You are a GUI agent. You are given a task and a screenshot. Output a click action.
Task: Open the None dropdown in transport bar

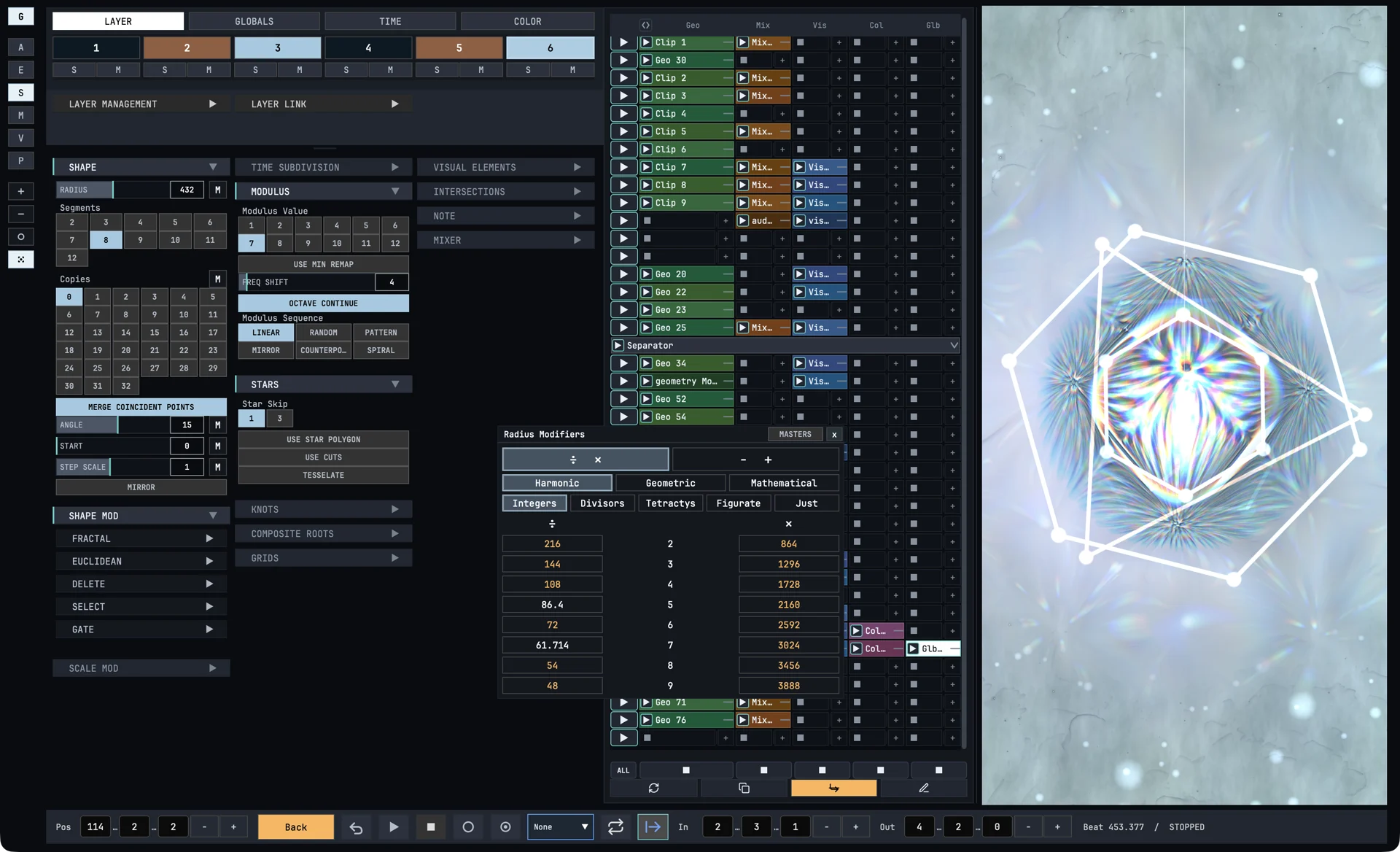[x=560, y=826]
